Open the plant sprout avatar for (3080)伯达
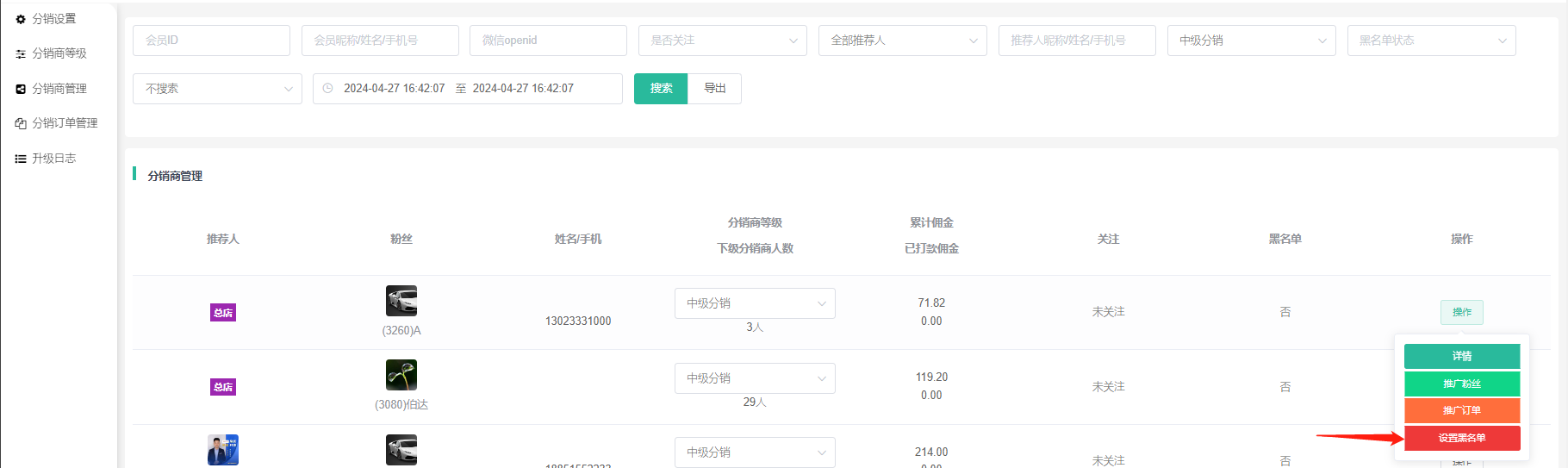This screenshot has width=1568, height=468. (401, 375)
